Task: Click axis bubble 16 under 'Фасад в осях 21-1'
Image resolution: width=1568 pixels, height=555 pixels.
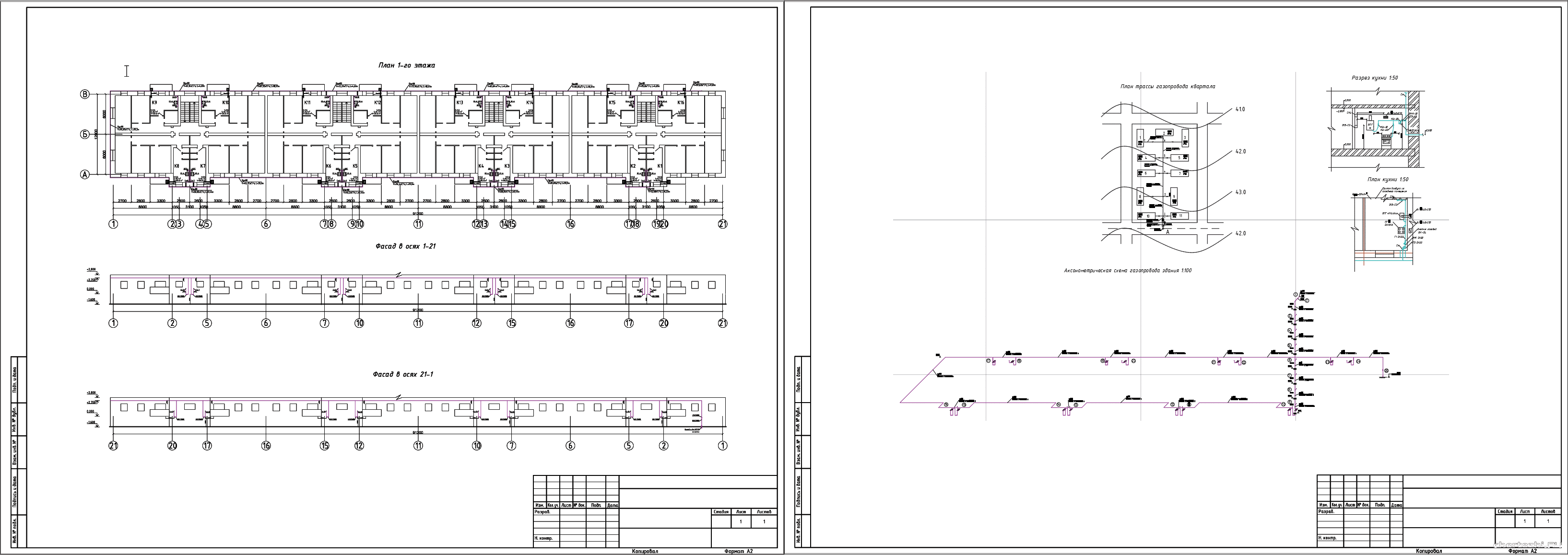Action: pos(266,446)
